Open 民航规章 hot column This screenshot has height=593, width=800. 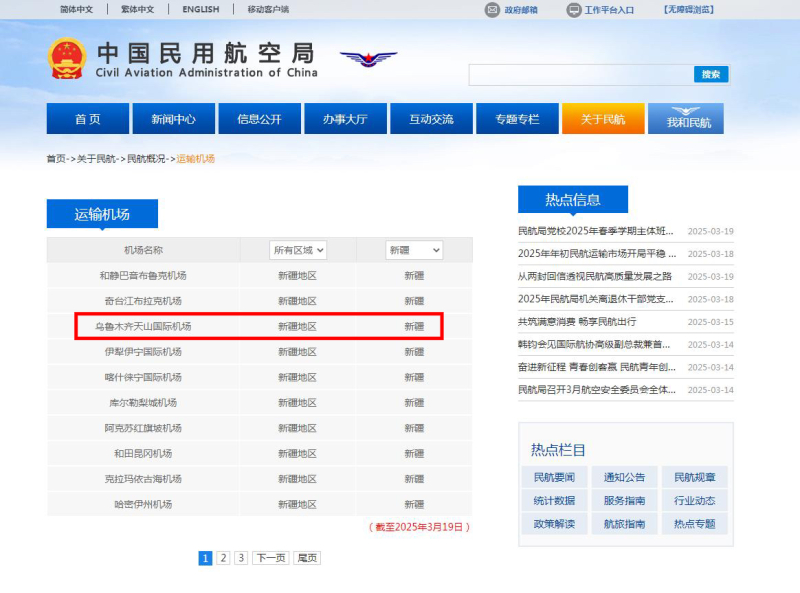(694, 477)
